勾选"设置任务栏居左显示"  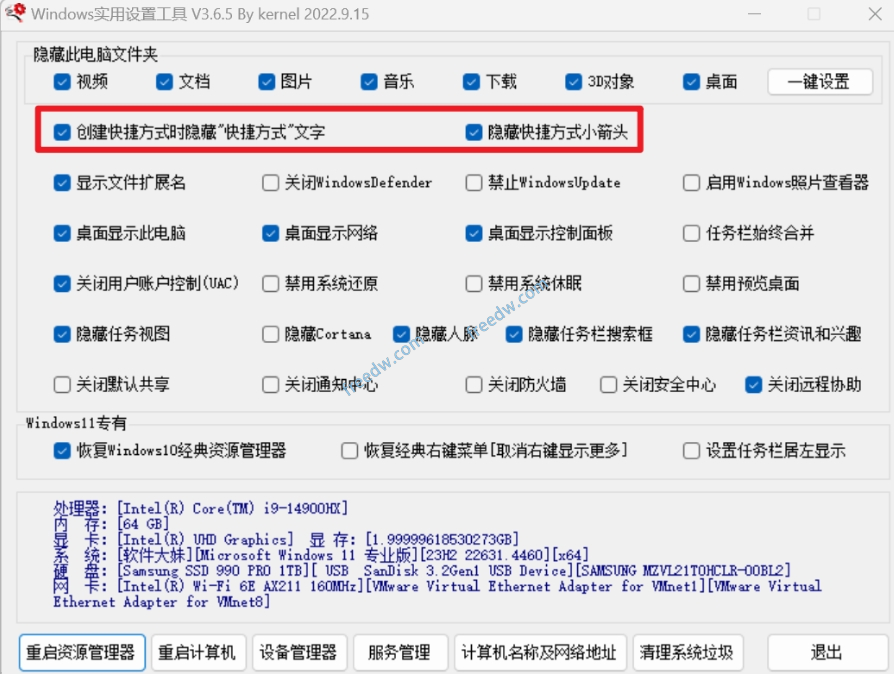(x=691, y=450)
